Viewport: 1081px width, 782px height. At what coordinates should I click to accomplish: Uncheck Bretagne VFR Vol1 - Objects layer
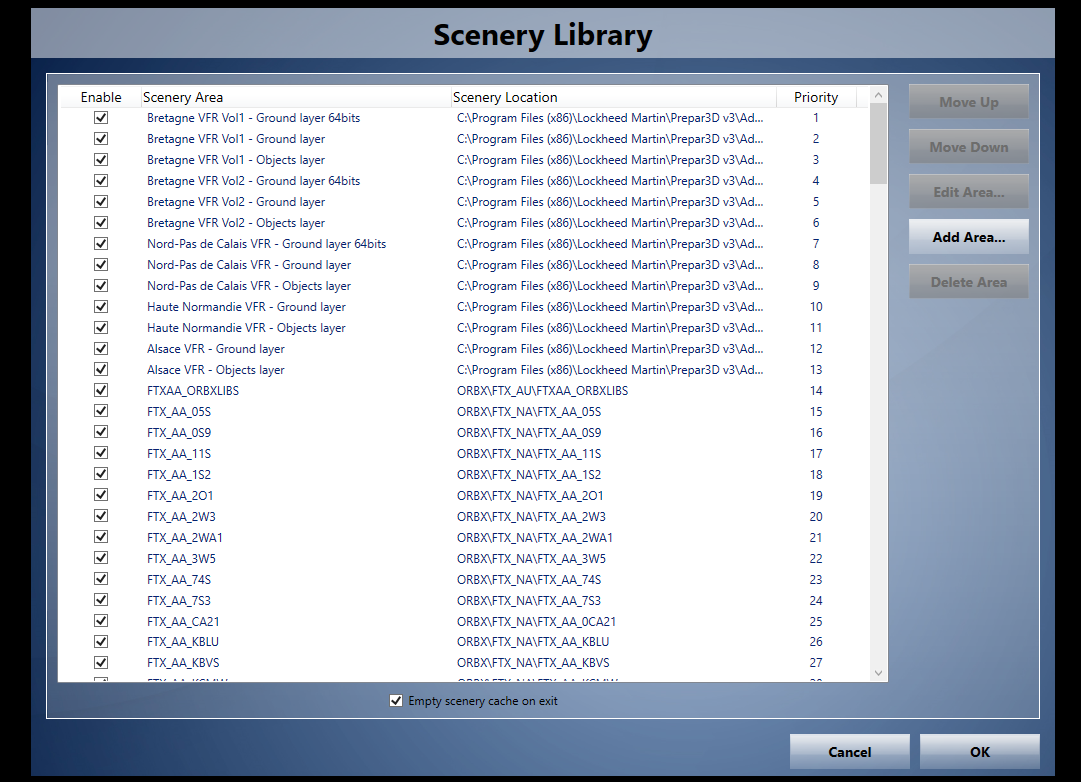(101, 160)
